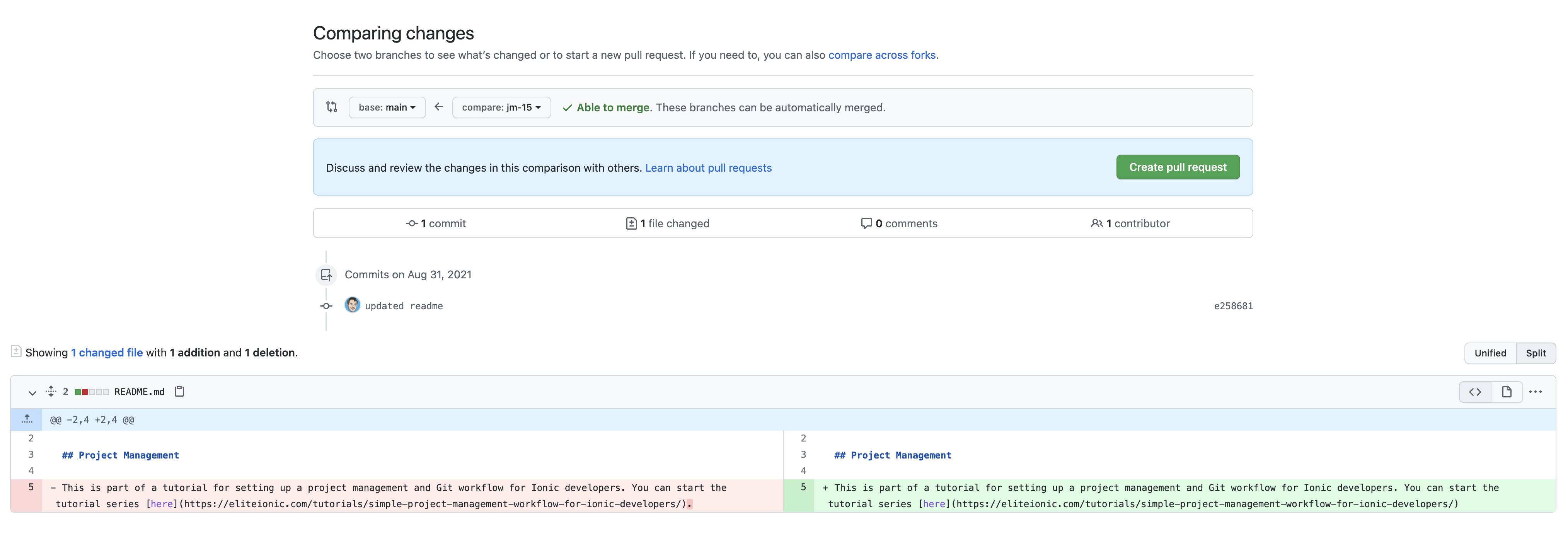
Task: Click line number 2 on the right diff
Action: pyautogui.click(x=803, y=438)
